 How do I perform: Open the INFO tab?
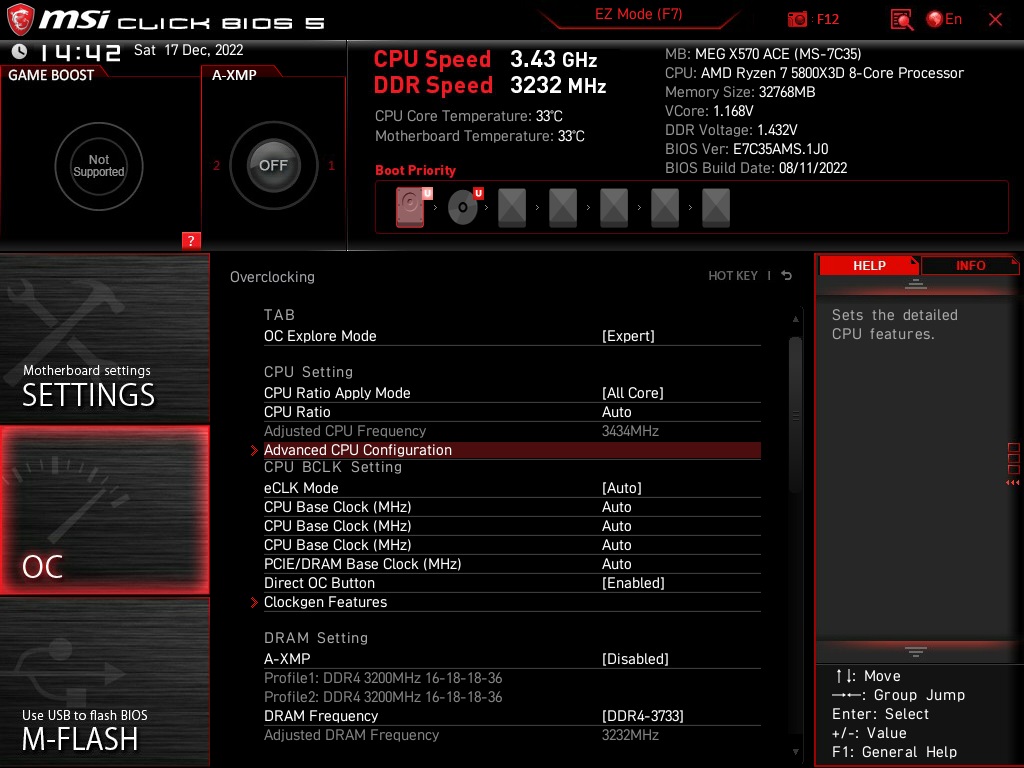[970, 266]
